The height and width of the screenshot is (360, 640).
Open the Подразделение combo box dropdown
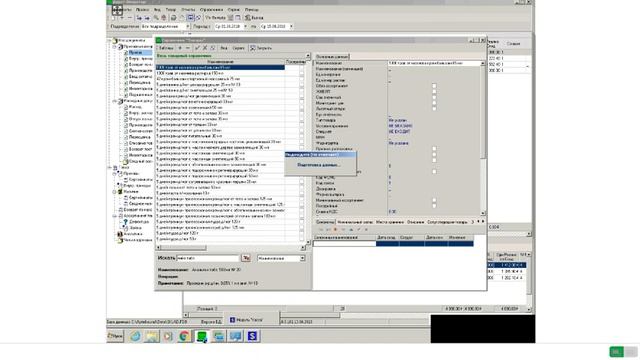point(188,27)
